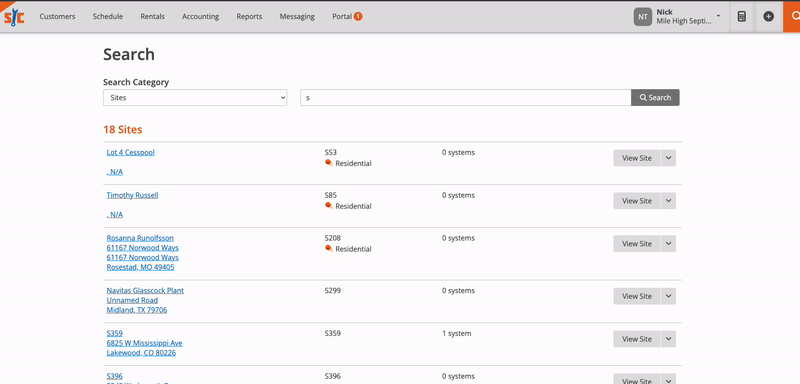This screenshot has width=800, height=384.
Task: Expand the Nick account dropdown arrow
Action: 718,16
